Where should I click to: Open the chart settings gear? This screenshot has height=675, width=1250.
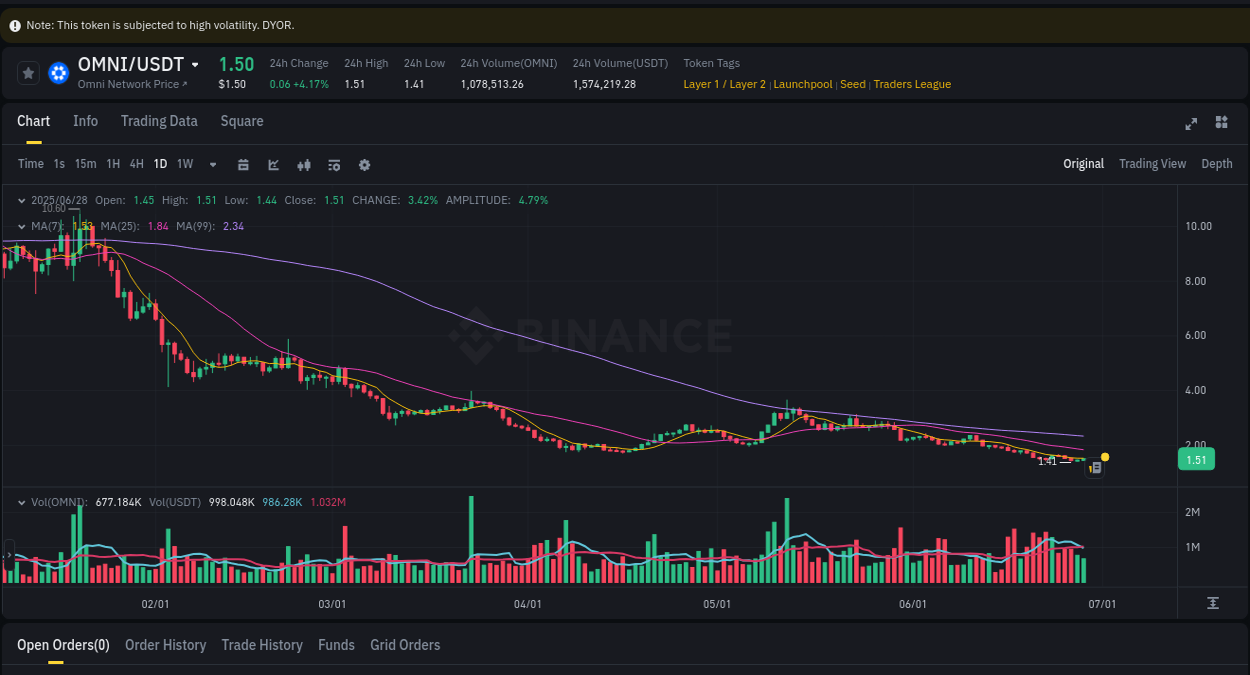click(x=364, y=164)
